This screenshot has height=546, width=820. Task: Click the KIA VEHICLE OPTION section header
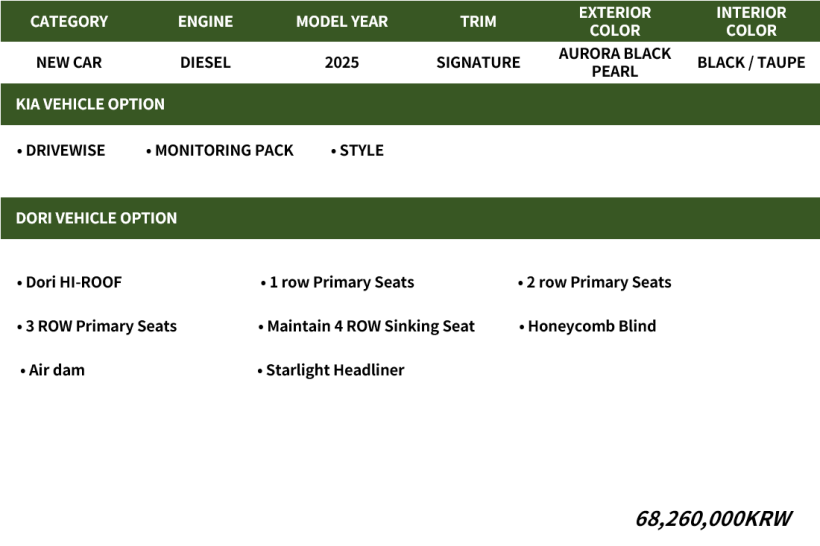pos(90,104)
